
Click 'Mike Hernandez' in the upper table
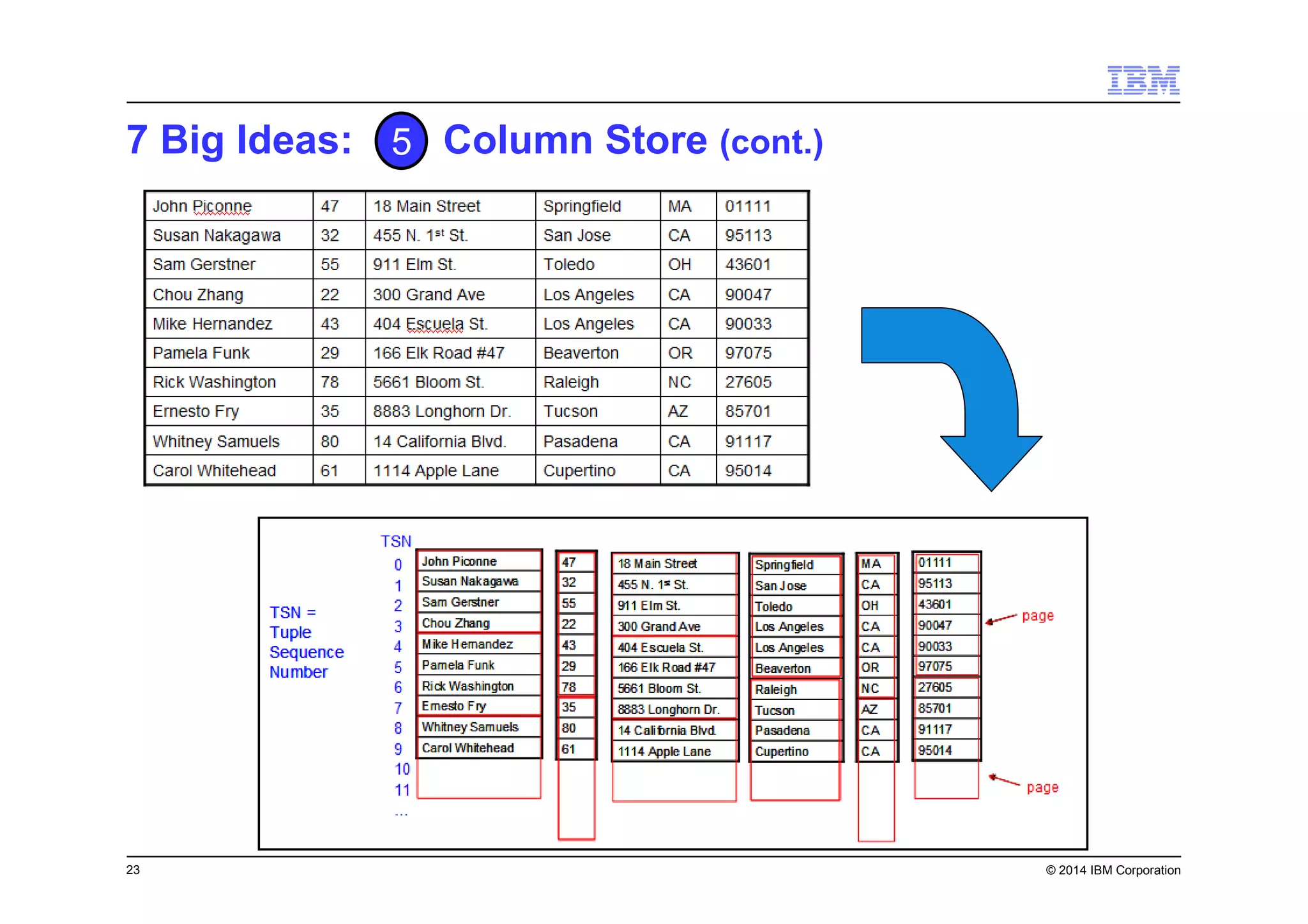click(x=212, y=324)
